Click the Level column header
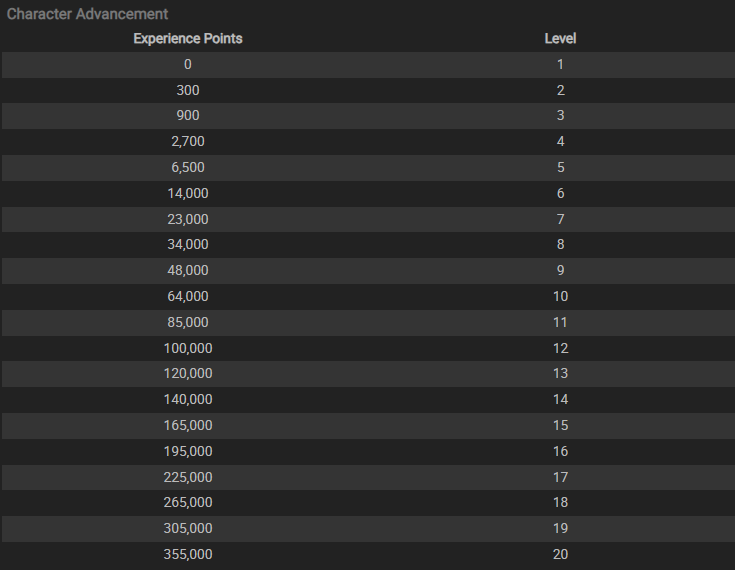735x570 pixels. coord(560,39)
